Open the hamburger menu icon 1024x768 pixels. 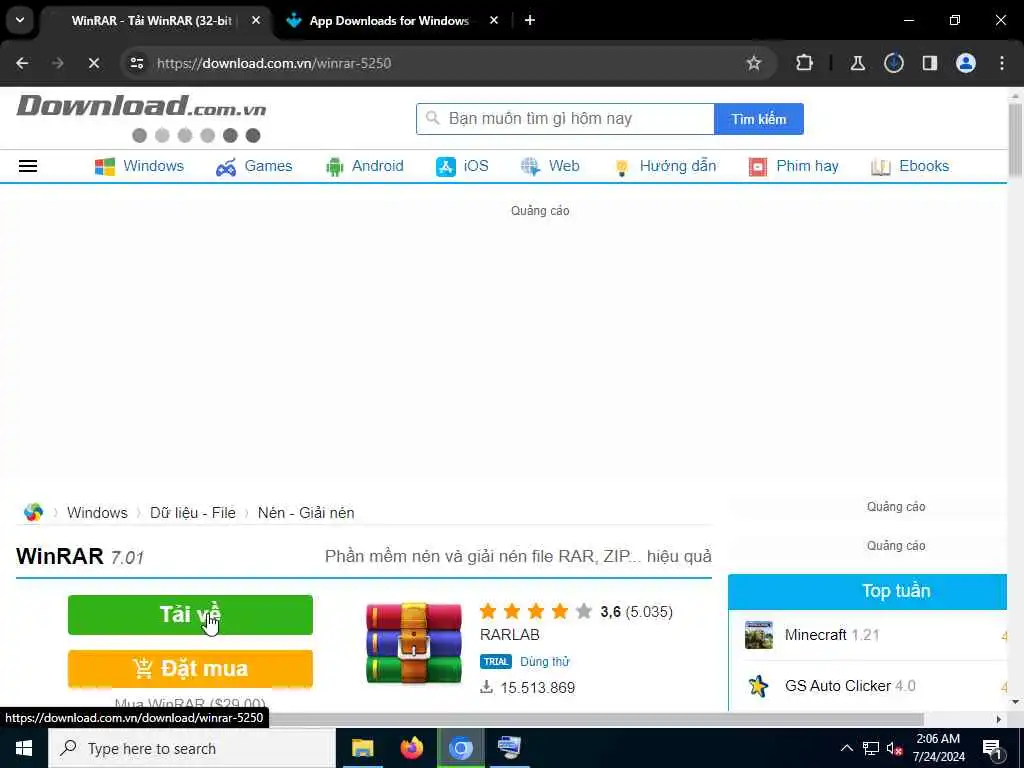[27, 166]
